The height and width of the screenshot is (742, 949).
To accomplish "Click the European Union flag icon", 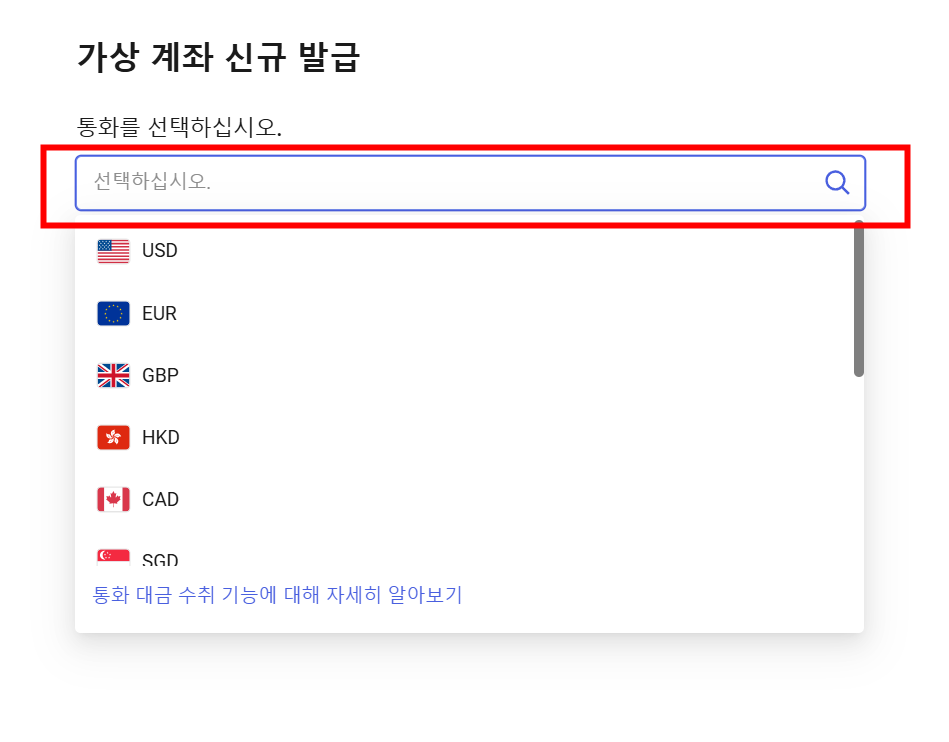I will [113, 314].
